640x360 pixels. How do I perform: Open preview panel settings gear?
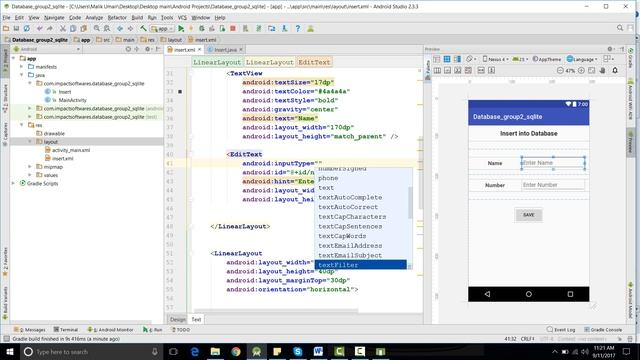[x=610, y=49]
